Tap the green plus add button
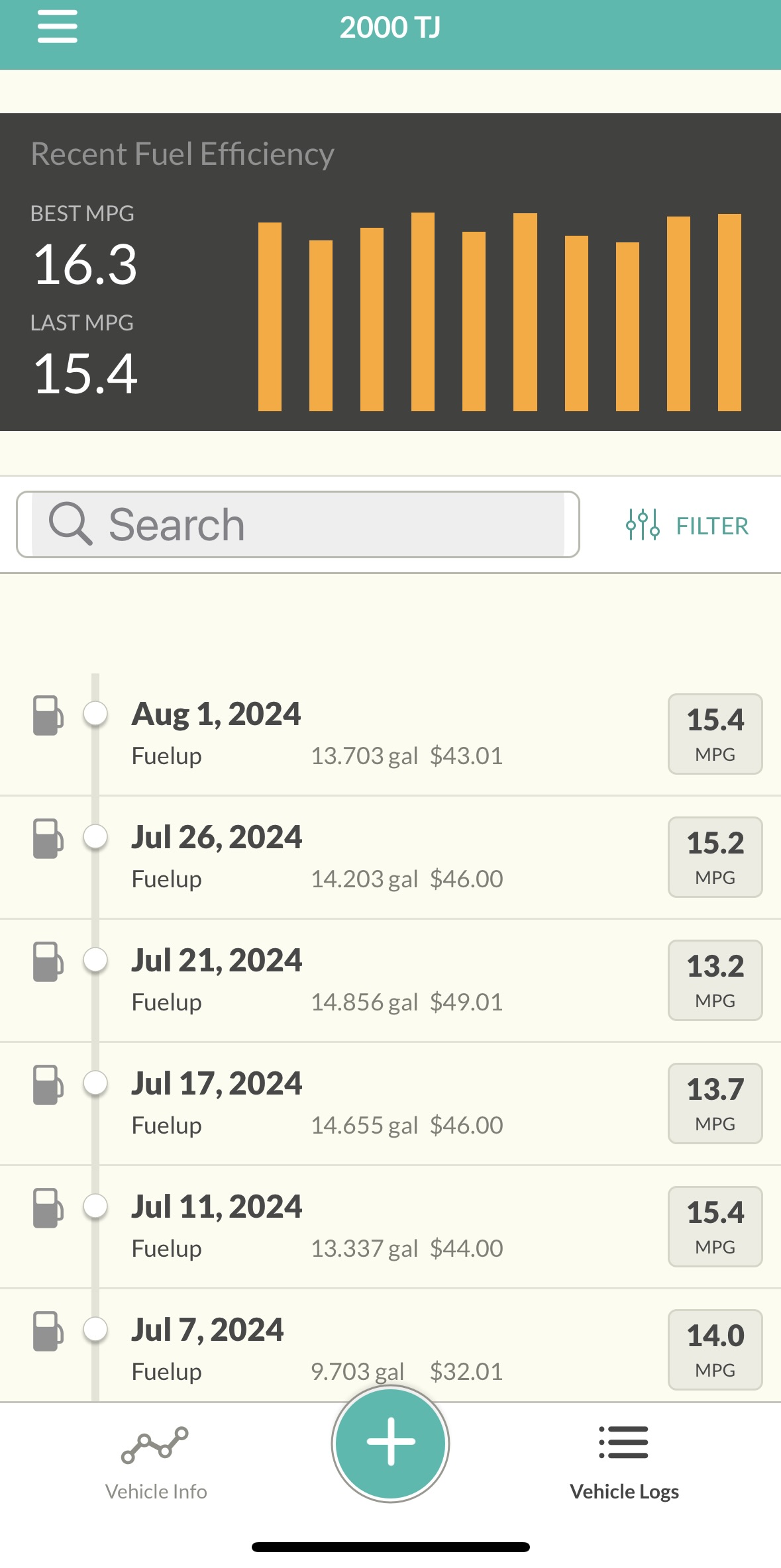Image resolution: width=781 pixels, height=1568 pixels. 390,1444
